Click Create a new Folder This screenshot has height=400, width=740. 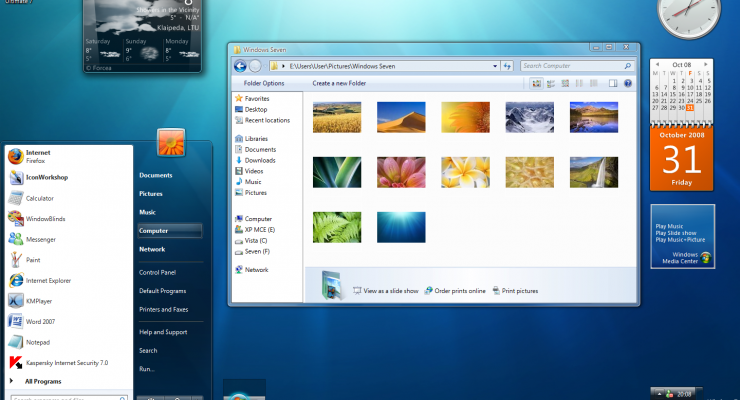339,83
